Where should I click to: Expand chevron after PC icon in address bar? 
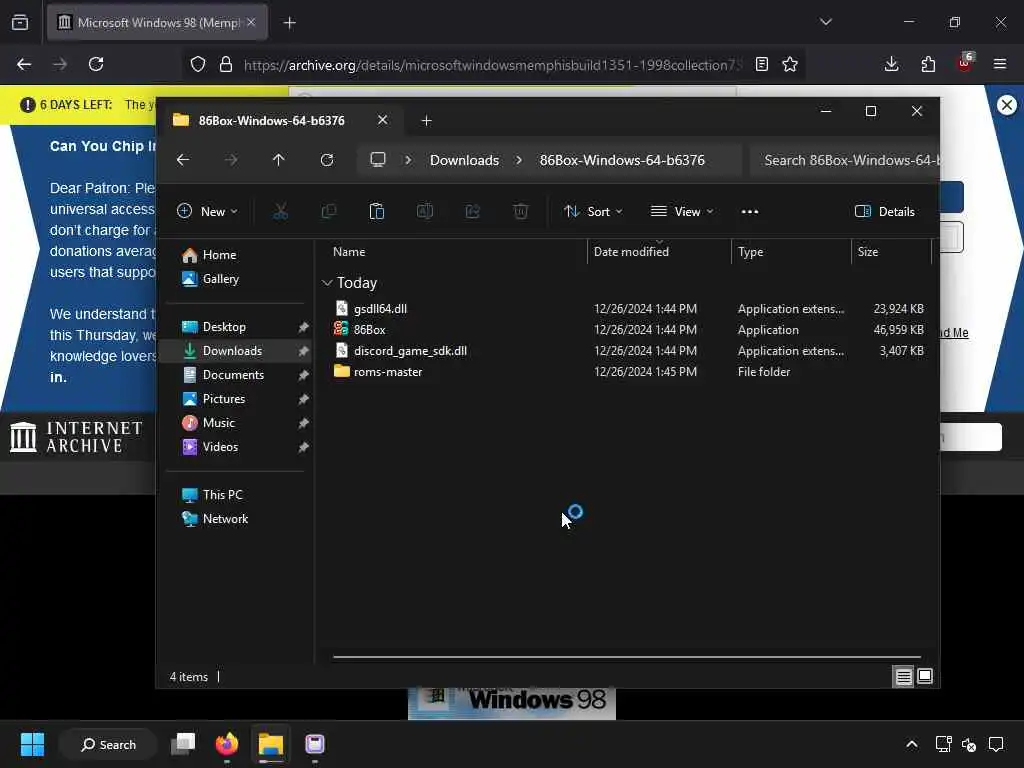pyautogui.click(x=408, y=160)
